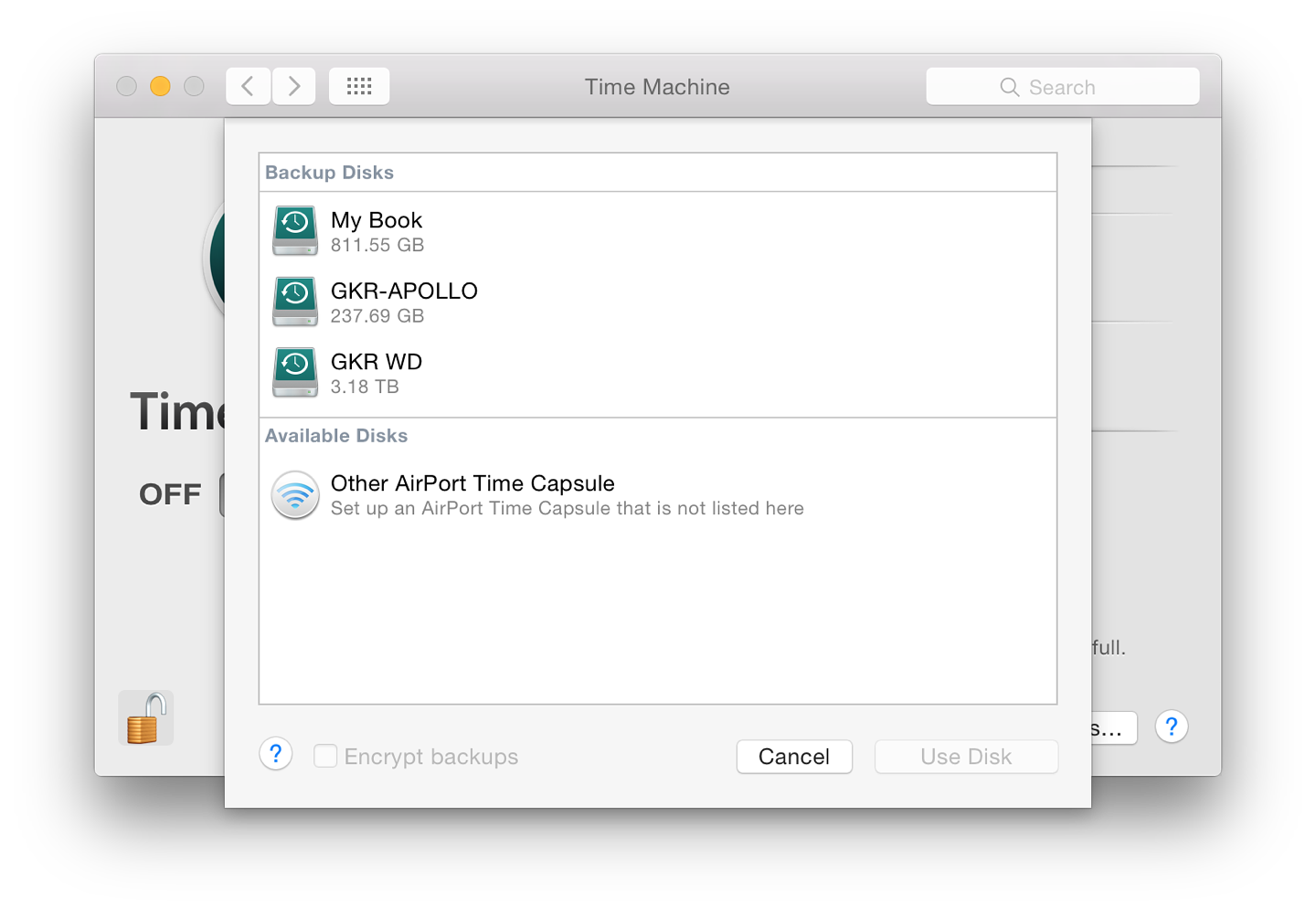Go back with the left chevron button
This screenshot has width=1316, height=911.
point(248,86)
